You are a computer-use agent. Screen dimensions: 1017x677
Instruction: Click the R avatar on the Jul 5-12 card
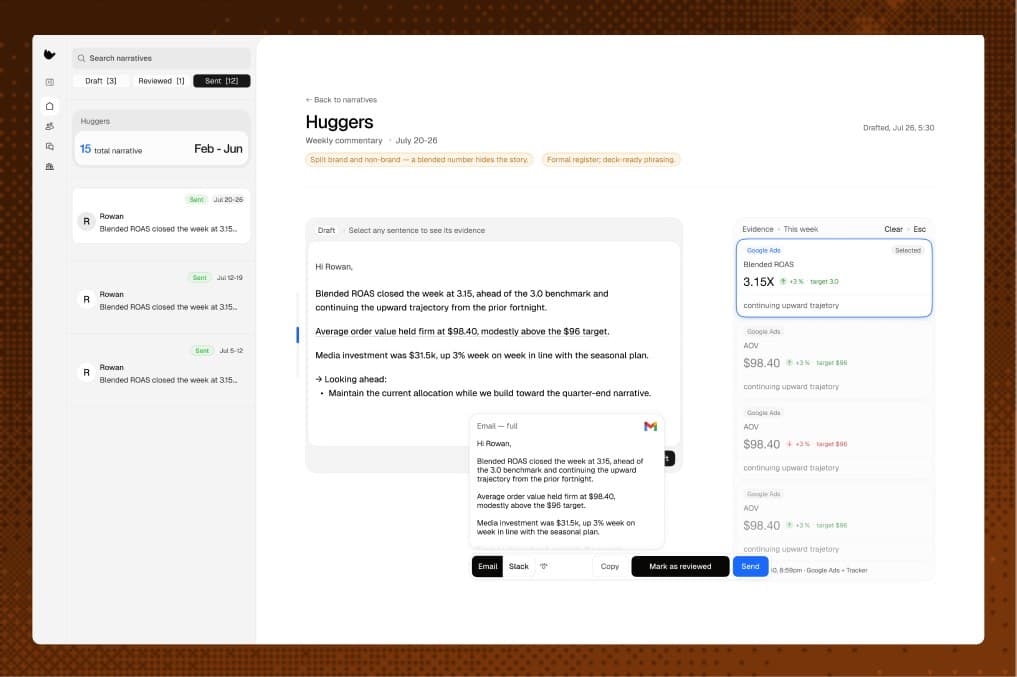pos(86,373)
